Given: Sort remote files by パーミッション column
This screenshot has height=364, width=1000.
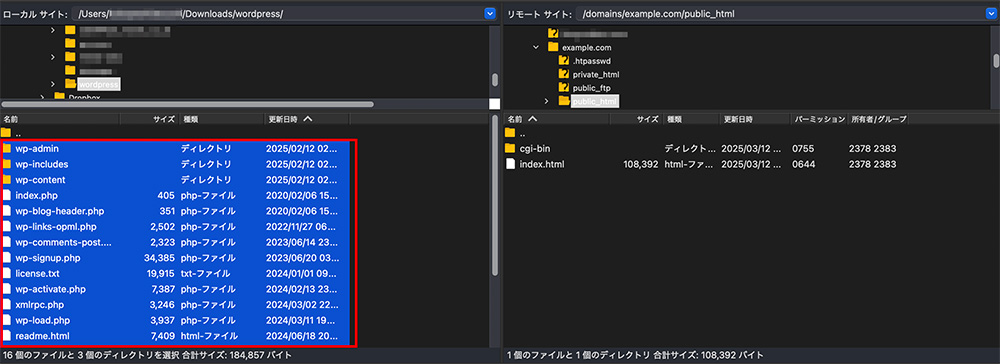Looking at the screenshot, I should click(819, 119).
